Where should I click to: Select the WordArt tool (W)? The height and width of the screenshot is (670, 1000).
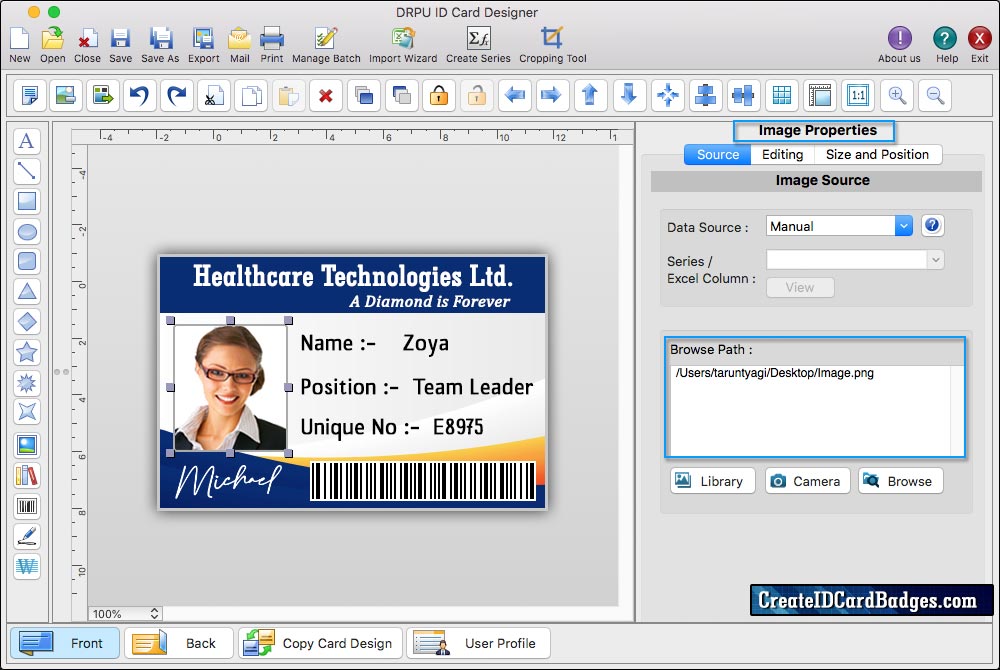tap(27, 566)
